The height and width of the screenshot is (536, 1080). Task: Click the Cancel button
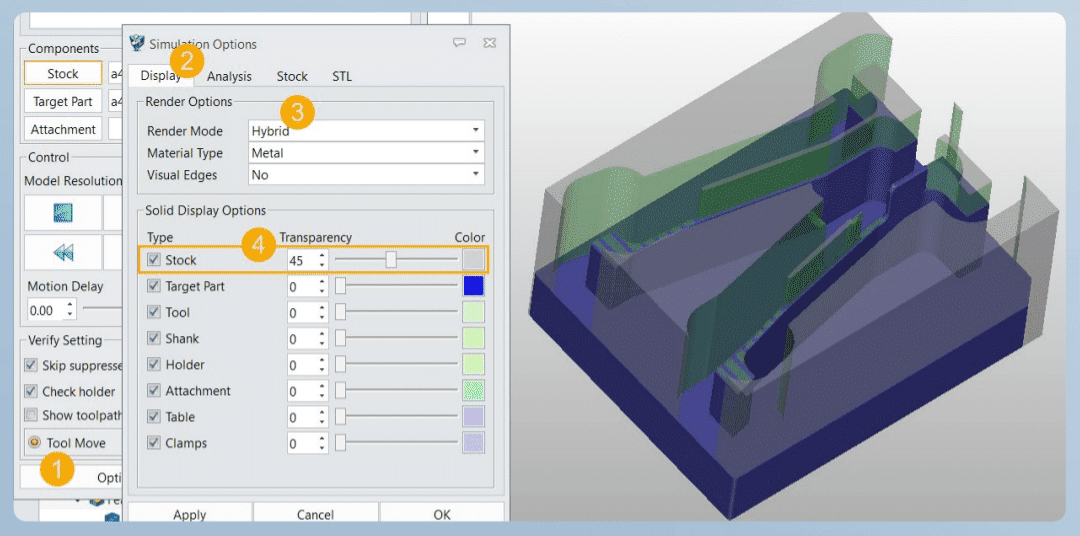[315, 513]
